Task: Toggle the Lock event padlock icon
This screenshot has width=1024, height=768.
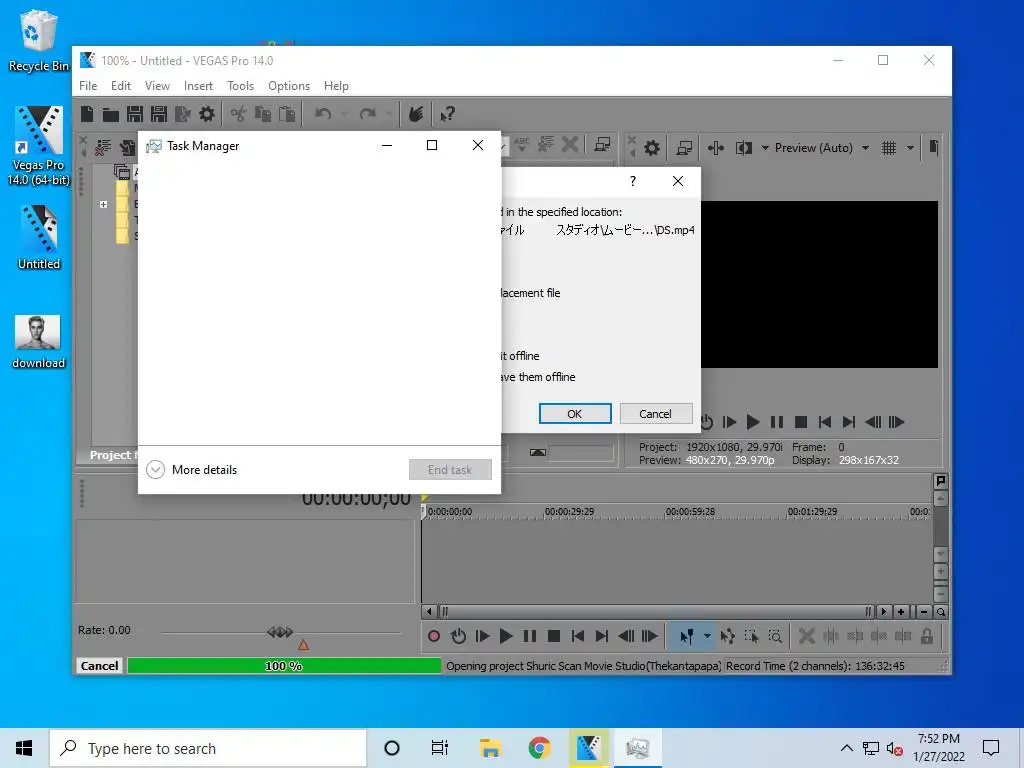Action: pos(927,636)
